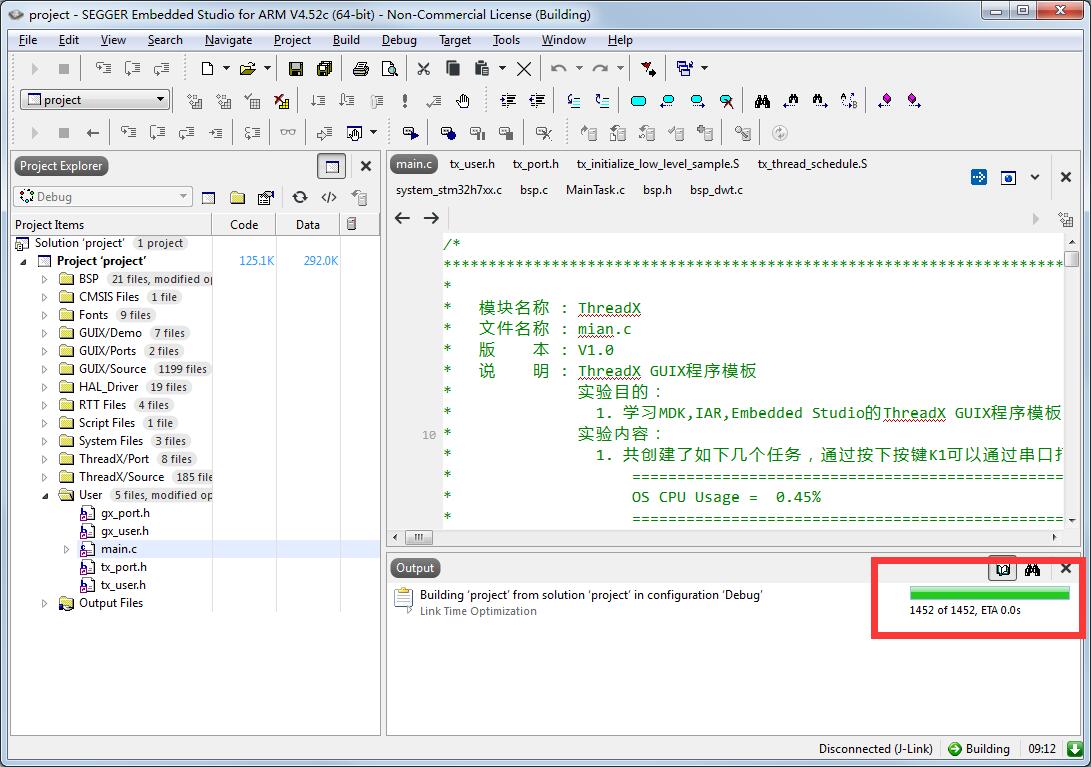1091x767 pixels.
Task: Click the New File icon
Action: coord(207,68)
